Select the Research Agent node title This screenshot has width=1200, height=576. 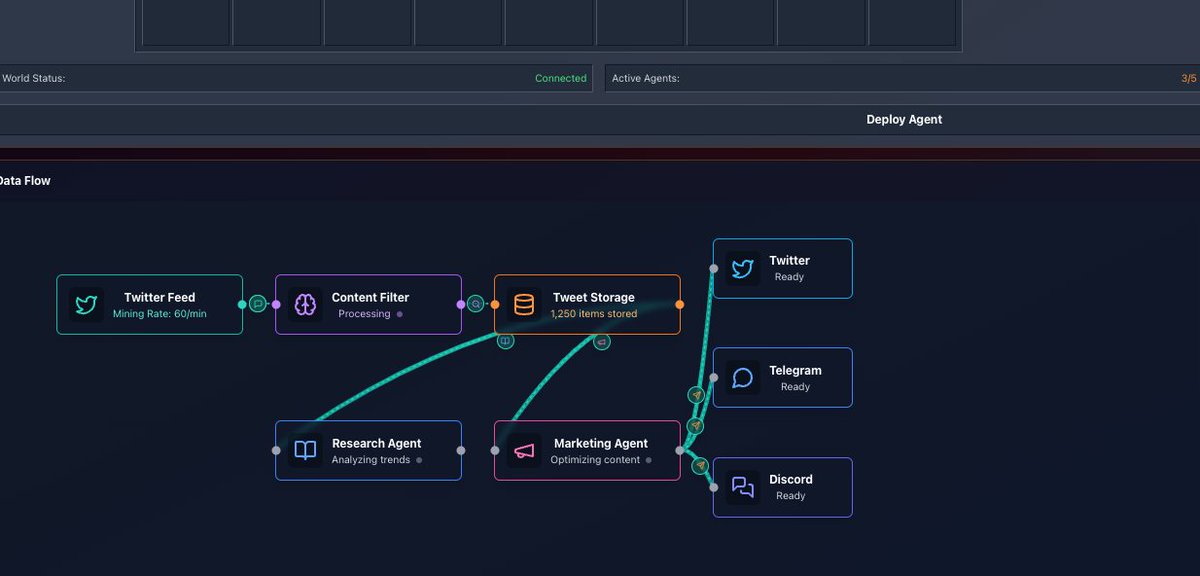pos(377,443)
